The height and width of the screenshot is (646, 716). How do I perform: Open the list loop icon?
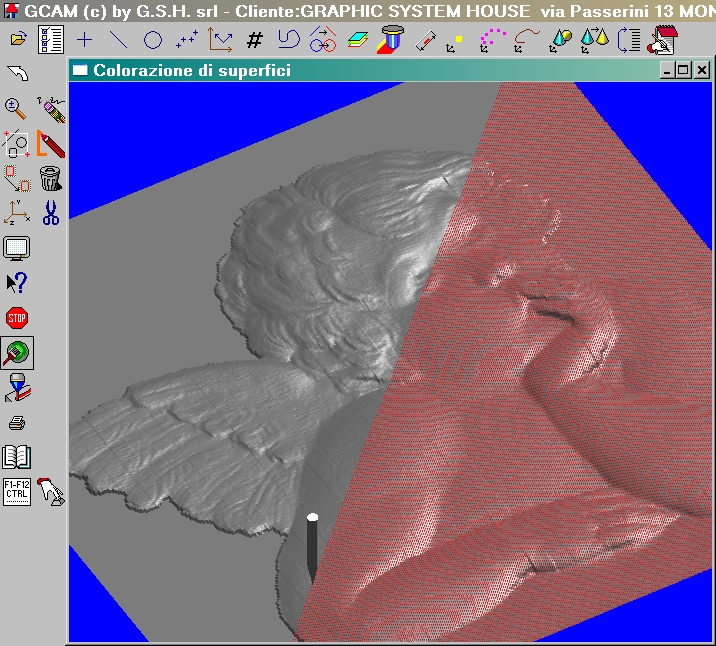pos(628,40)
